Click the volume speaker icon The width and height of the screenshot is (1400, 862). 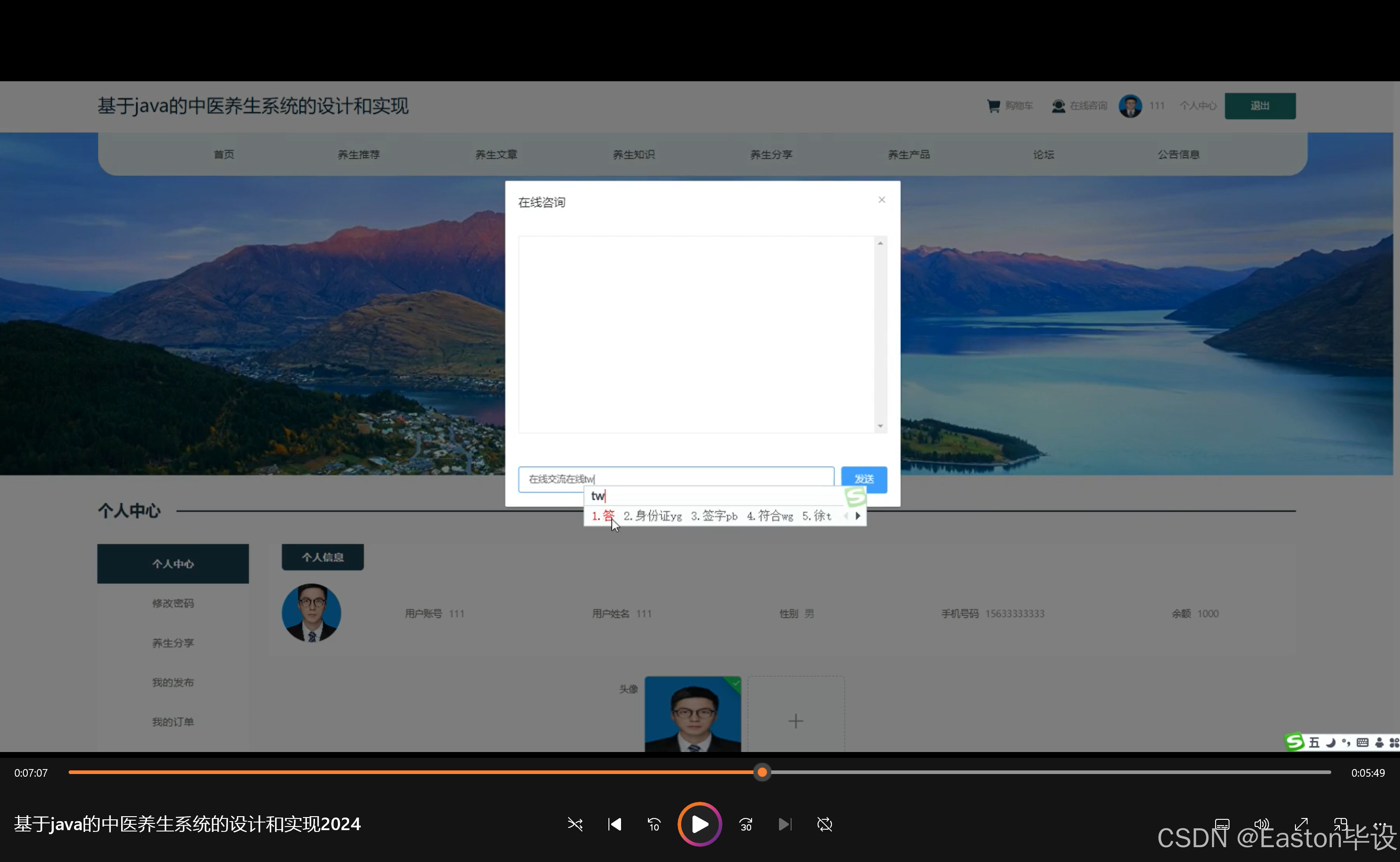point(1261,824)
